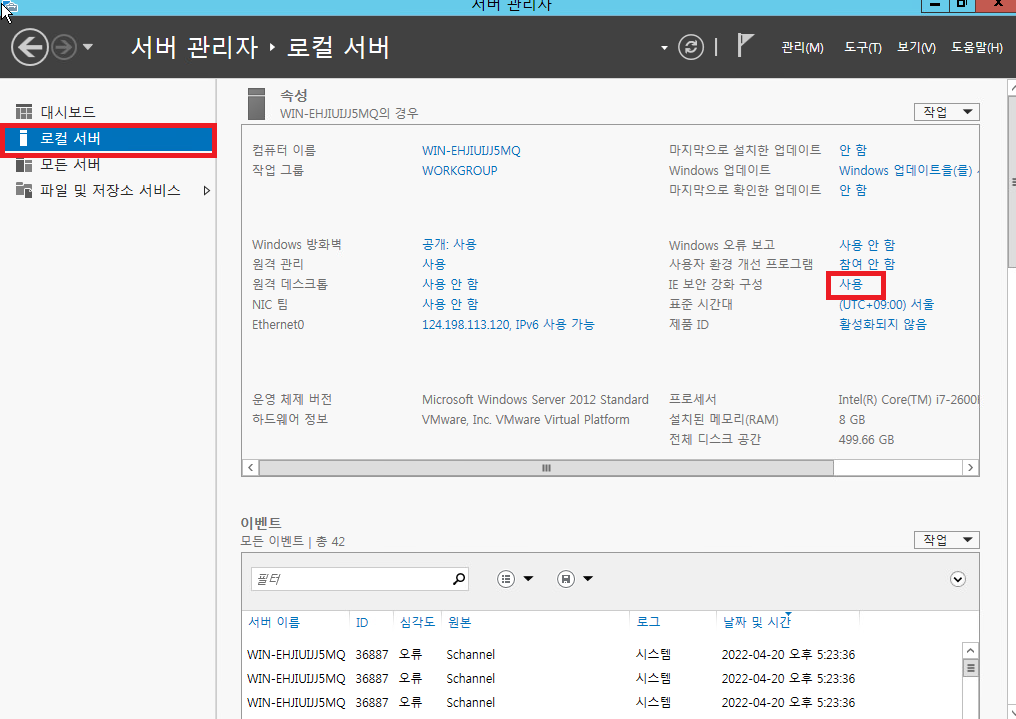The width and height of the screenshot is (1016, 719).
Task: Open the 작업 dropdown in 이벤트 section
Action: [x=947, y=540]
